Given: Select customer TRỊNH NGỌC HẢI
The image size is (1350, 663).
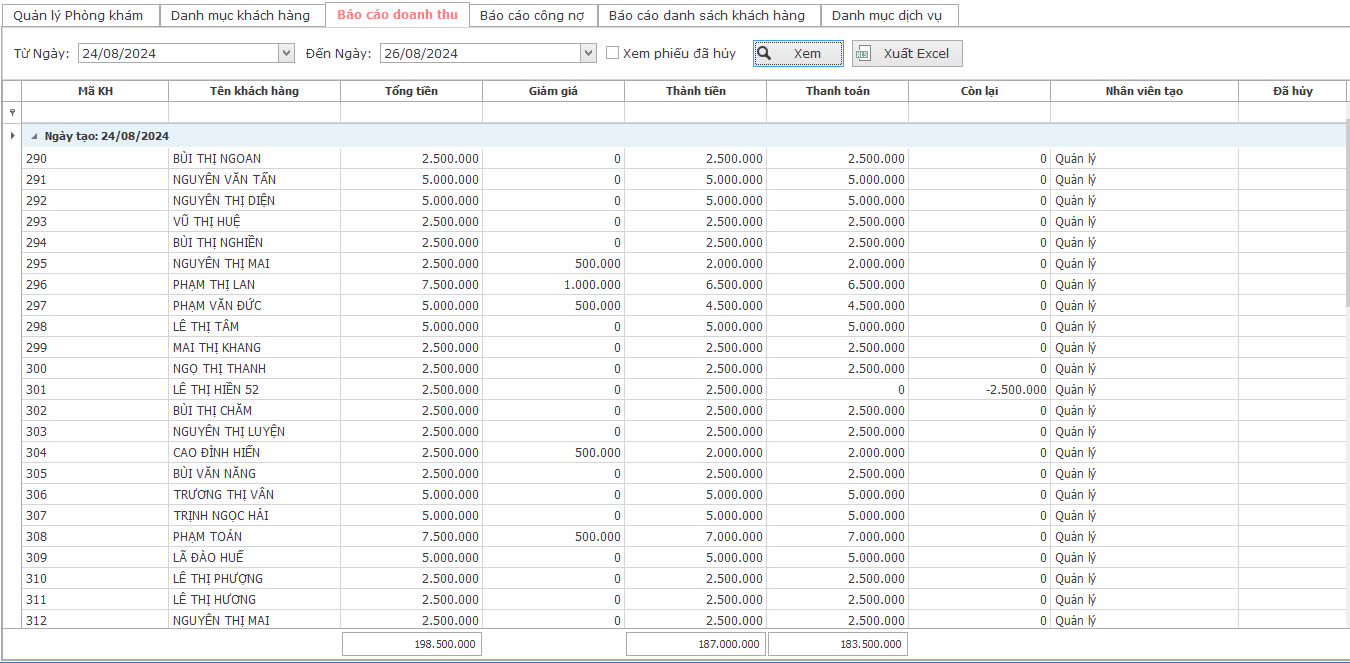Looking at the screenshot, I should pos(220,515).
